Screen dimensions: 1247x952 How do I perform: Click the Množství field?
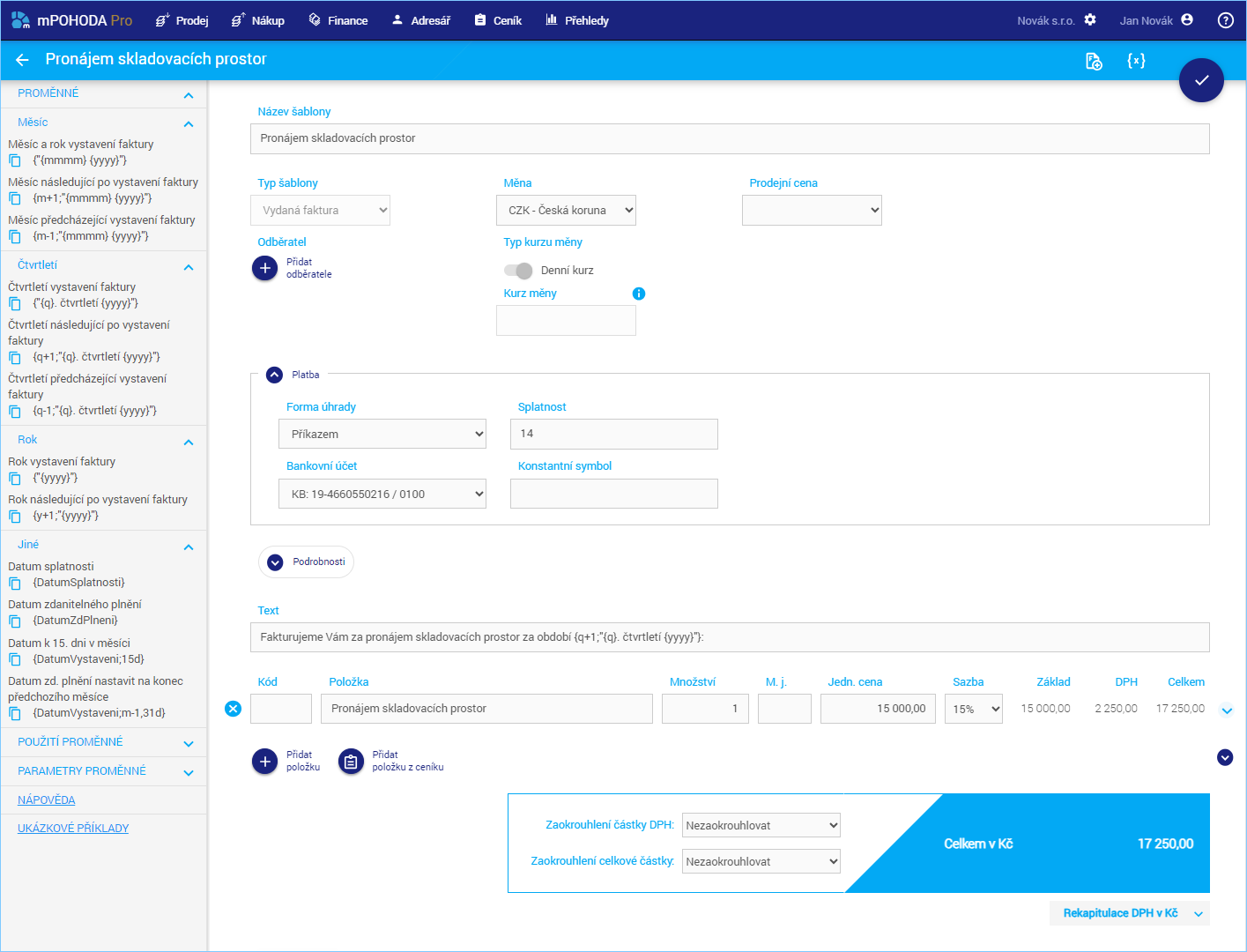pyautogui.click(x=705, y=709)
